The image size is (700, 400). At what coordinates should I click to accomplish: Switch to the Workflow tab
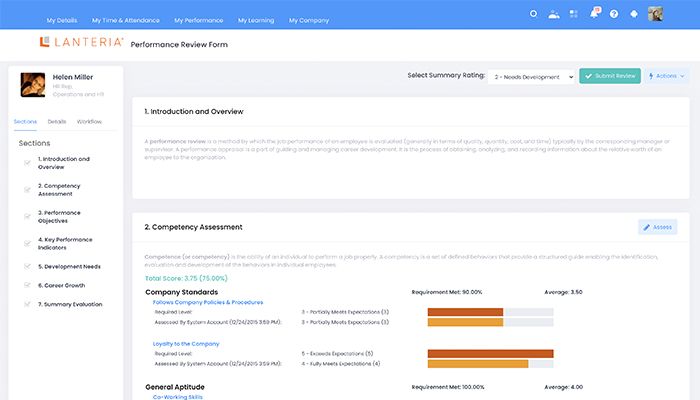pos(89,121)
